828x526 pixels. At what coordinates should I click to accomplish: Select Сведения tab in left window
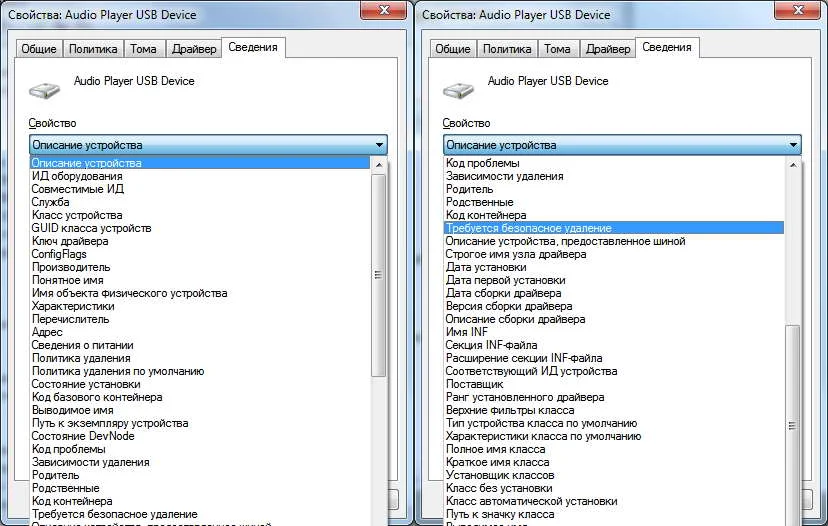point(253,47)
